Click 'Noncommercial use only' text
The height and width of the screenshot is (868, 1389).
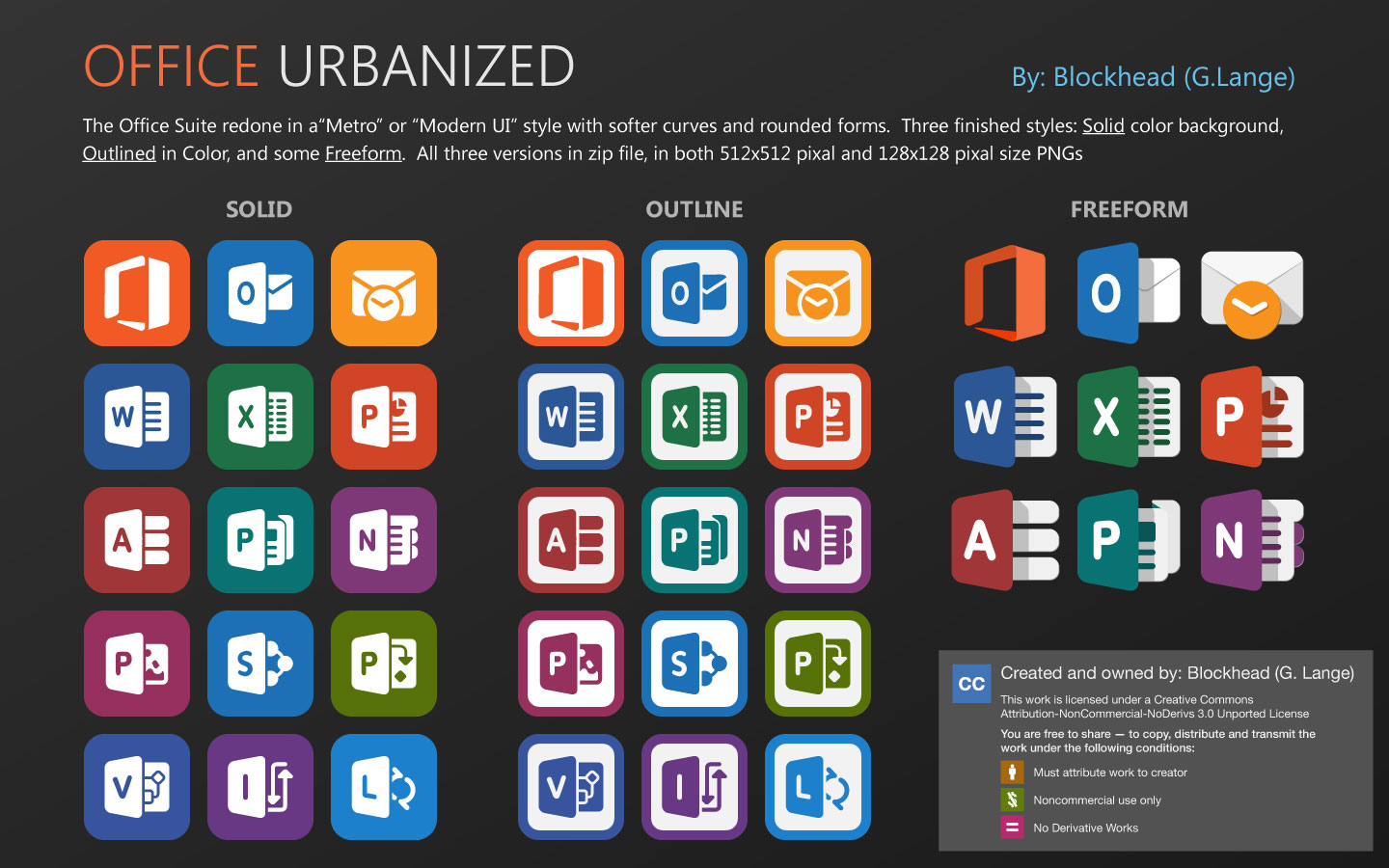pyautogui.click(x=1097, y=800)
